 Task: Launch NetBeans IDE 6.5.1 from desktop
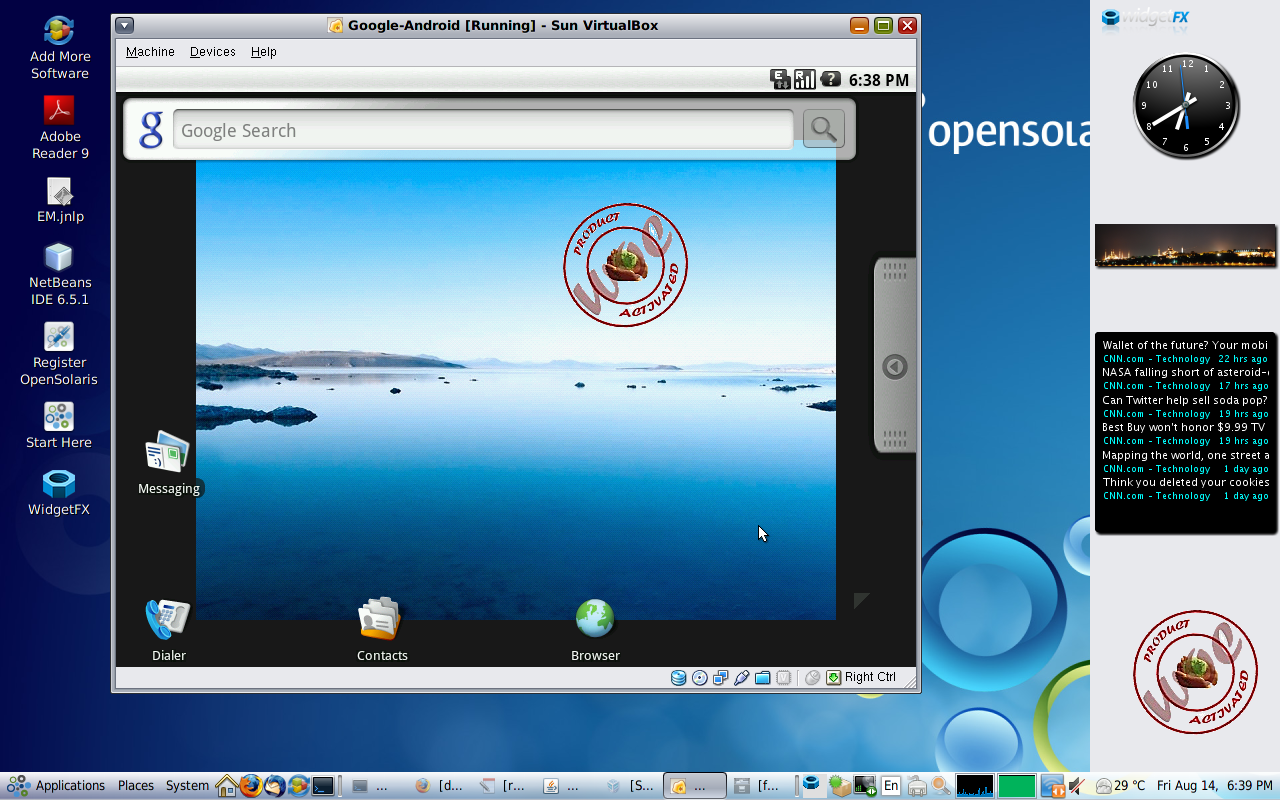59,274
